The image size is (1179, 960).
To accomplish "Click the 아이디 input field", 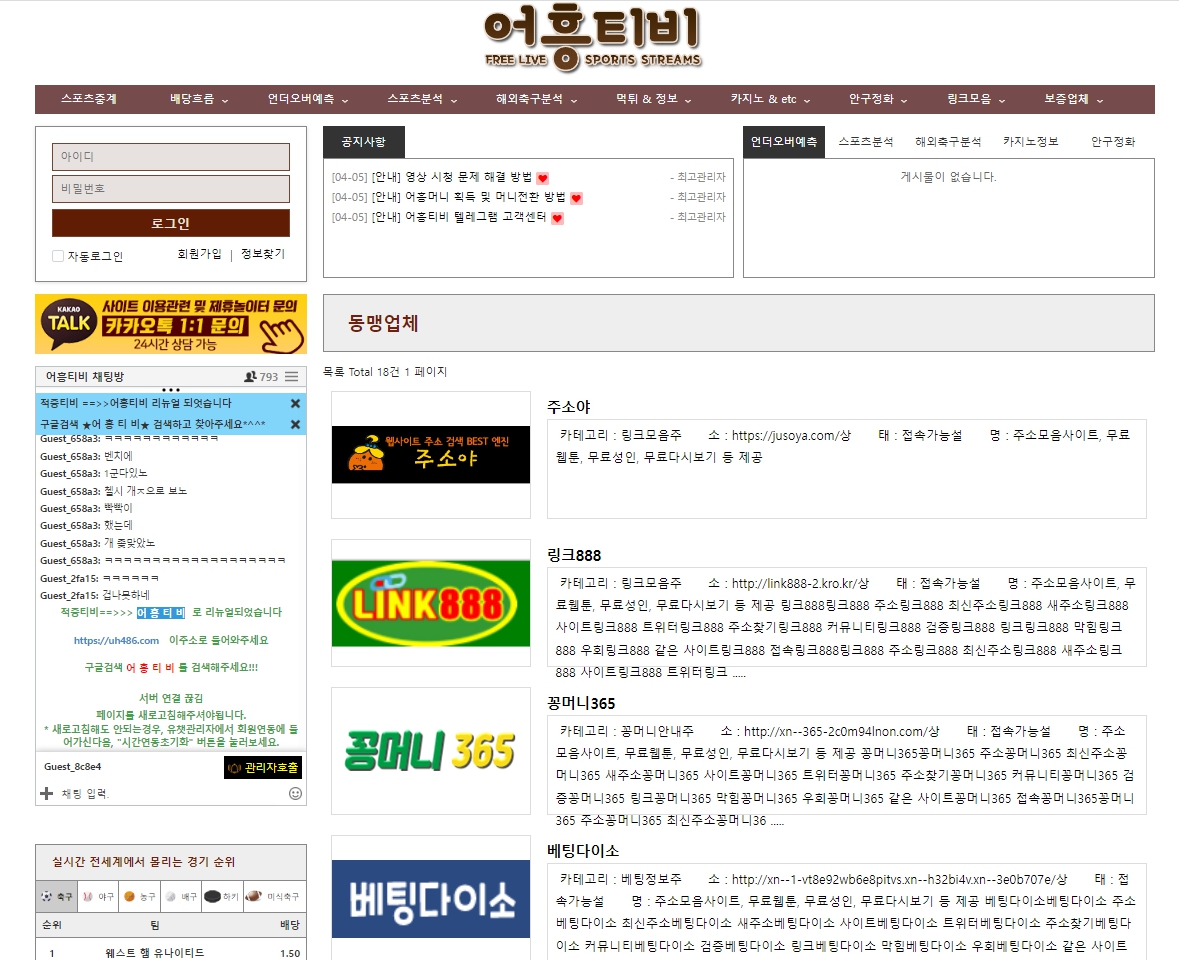I will [x=171, y=157].
